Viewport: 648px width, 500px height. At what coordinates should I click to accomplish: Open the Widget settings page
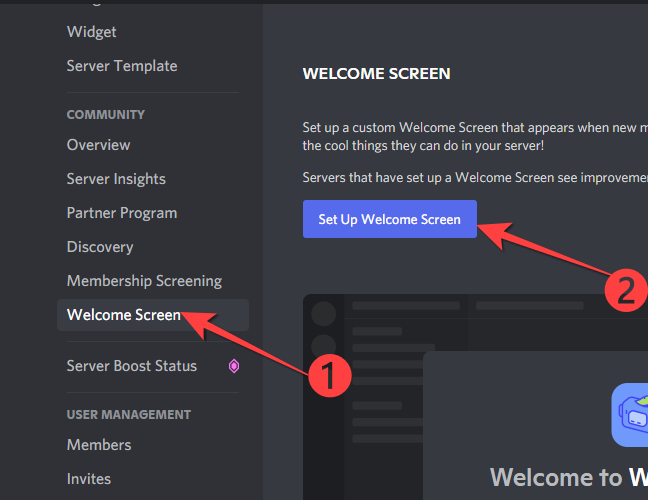[x=92, y=32]
